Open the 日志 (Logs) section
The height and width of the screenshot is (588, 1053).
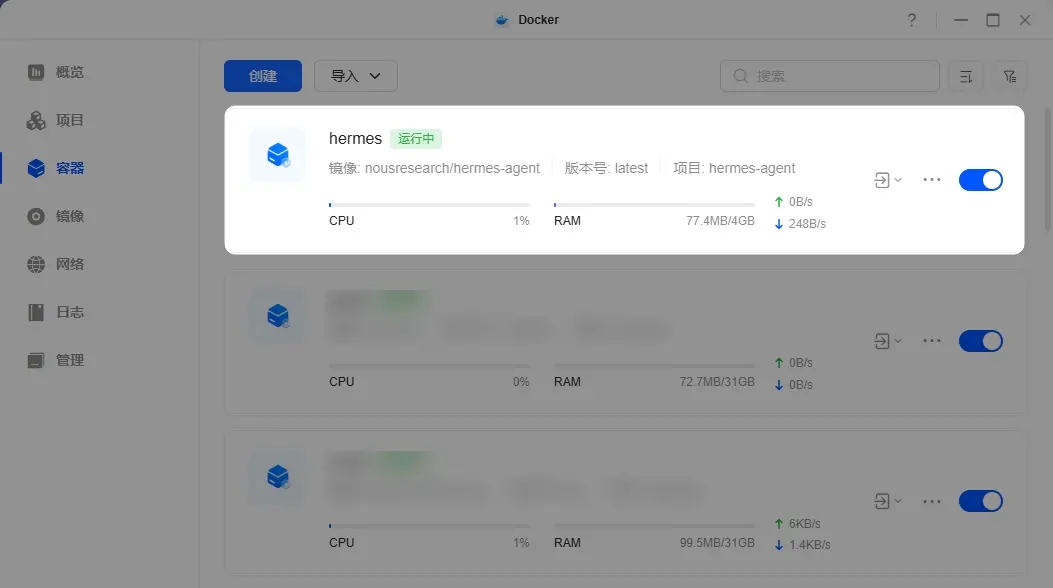(x=70, y=311)
